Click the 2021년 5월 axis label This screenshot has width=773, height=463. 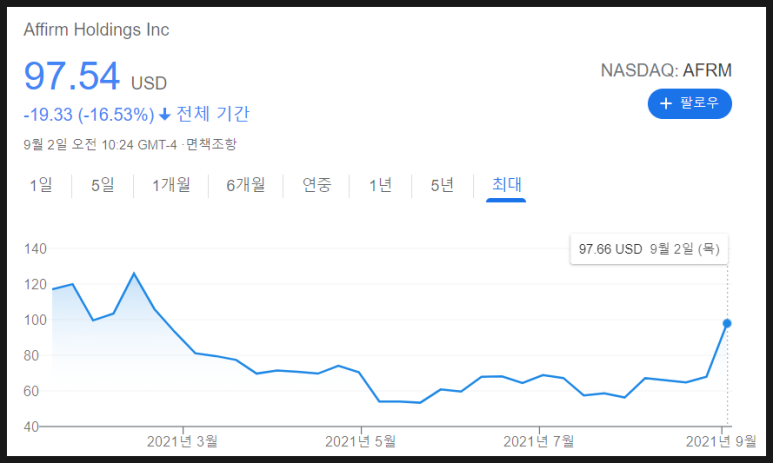coord(360,441)
